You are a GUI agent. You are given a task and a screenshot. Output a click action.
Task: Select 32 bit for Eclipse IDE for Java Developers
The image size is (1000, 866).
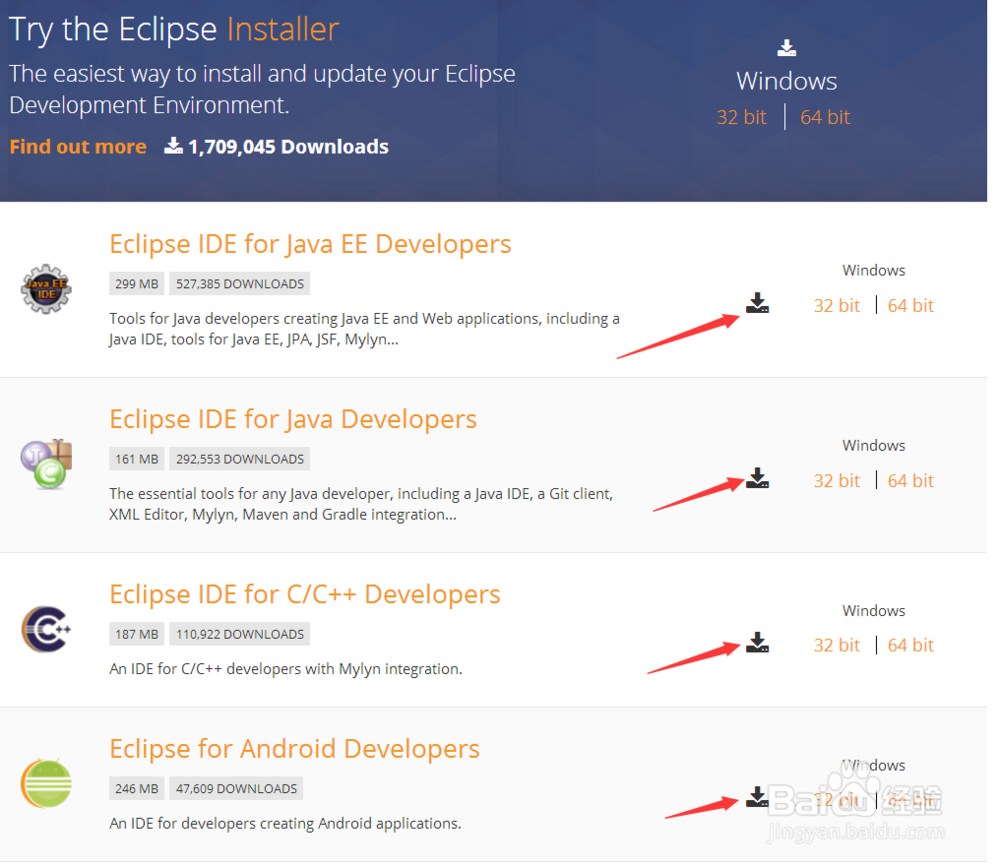tap(837, 481)
